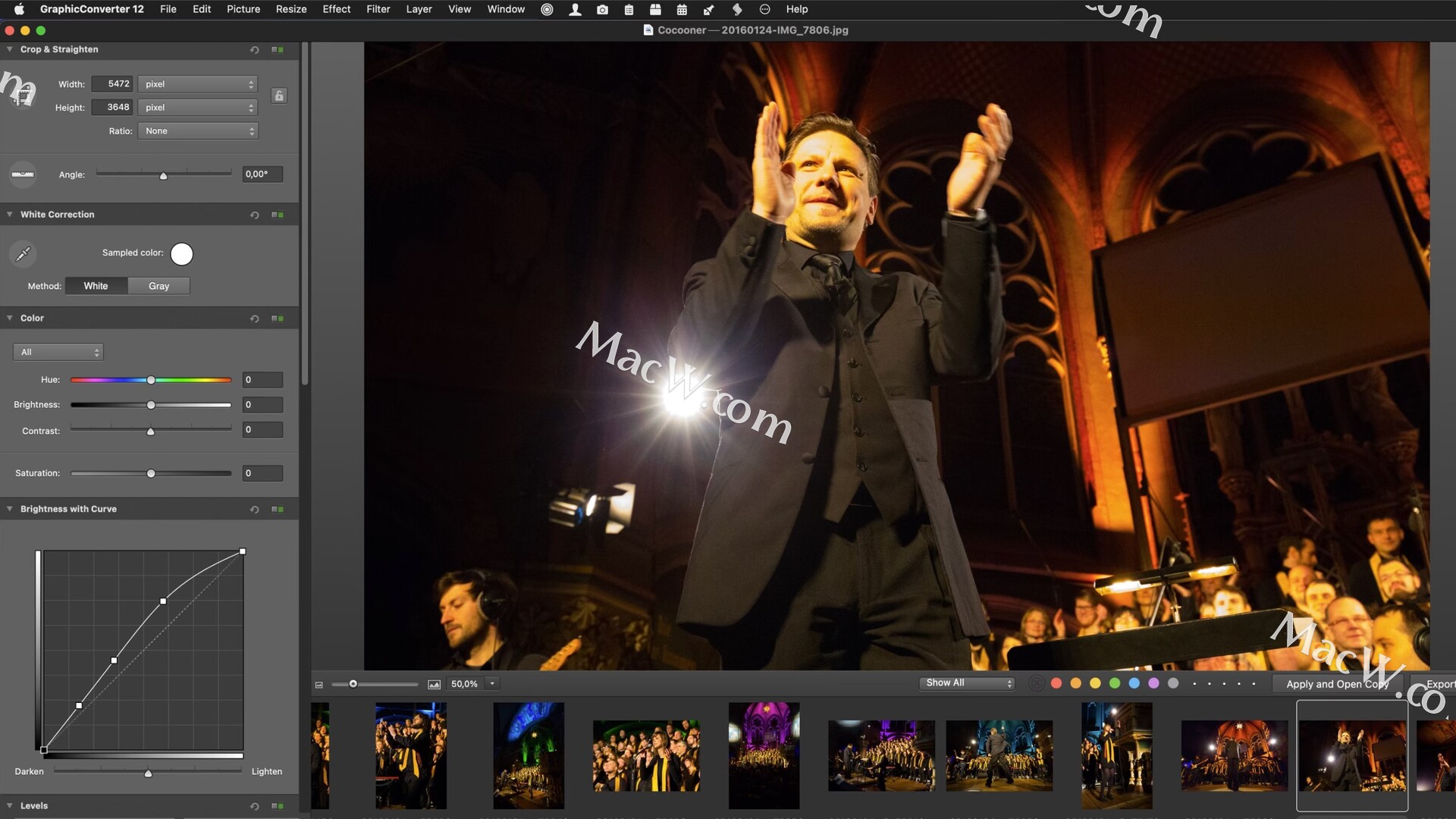This screenshot has height=819, width=1456.
Task: Open the Show All filter dropdown
Action: coord(967,683)
